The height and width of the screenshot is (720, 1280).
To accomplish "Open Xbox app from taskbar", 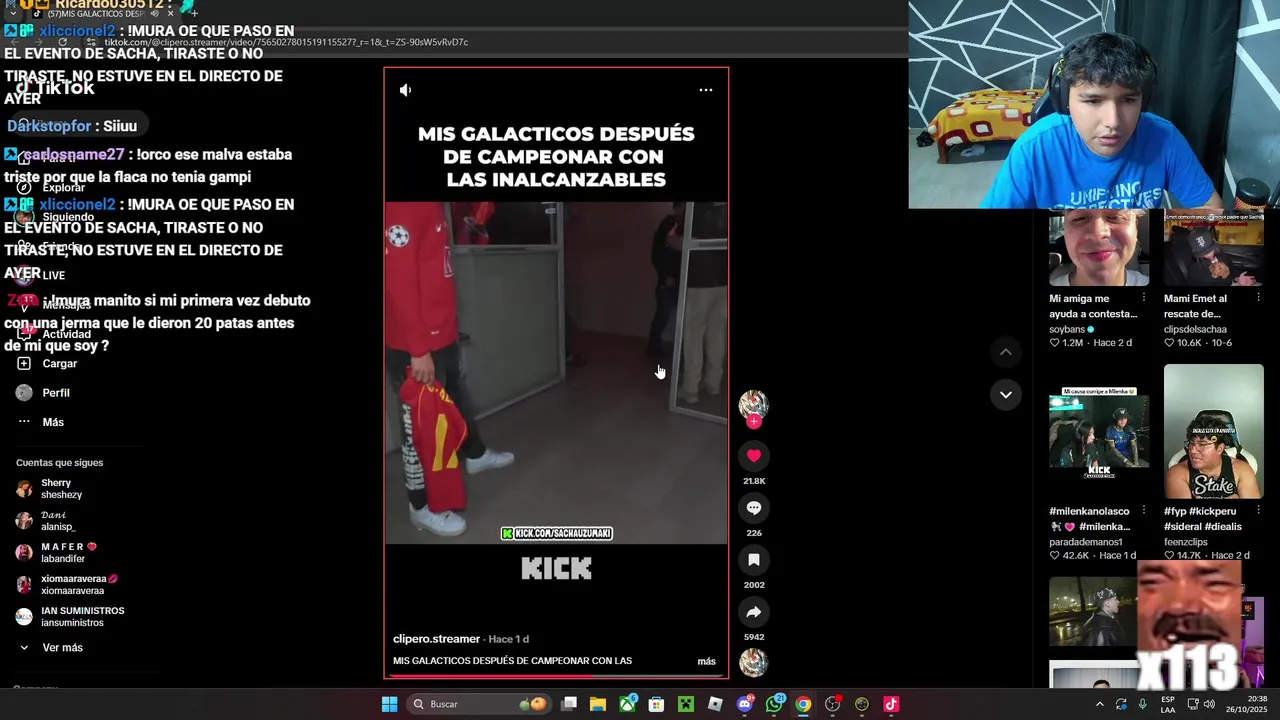I will pos(627,704).
